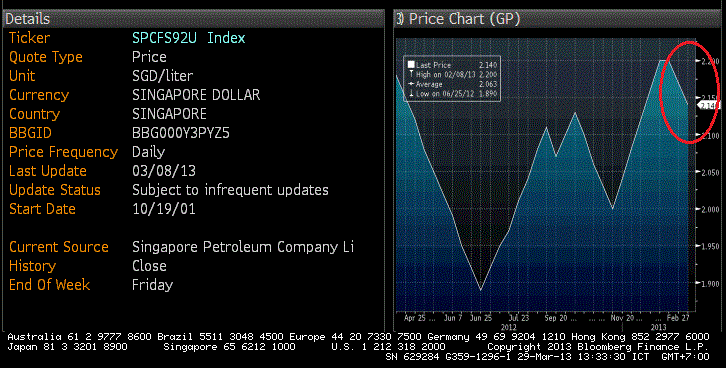The image size is (726, 368).
Task: Click the BBGID value BBG000Y3PYZ5
Action: point(181,133)
